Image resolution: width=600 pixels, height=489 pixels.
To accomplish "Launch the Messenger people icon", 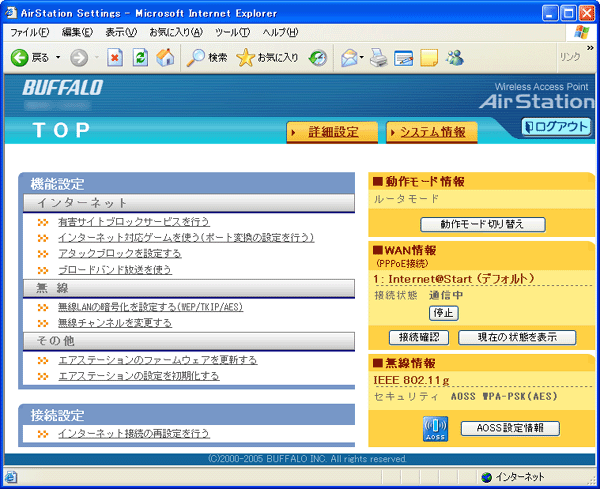I will (x=454, y=58).
